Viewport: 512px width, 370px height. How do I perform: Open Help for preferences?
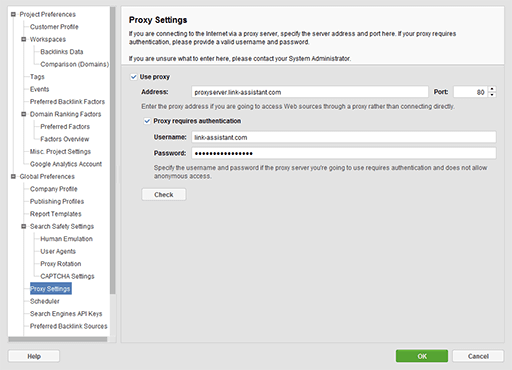pyautogui.click(x=34, y=356)
